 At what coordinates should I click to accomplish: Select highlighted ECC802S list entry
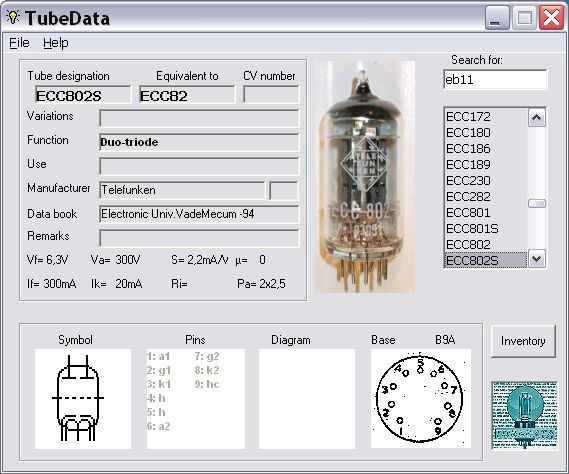point(486,260)
